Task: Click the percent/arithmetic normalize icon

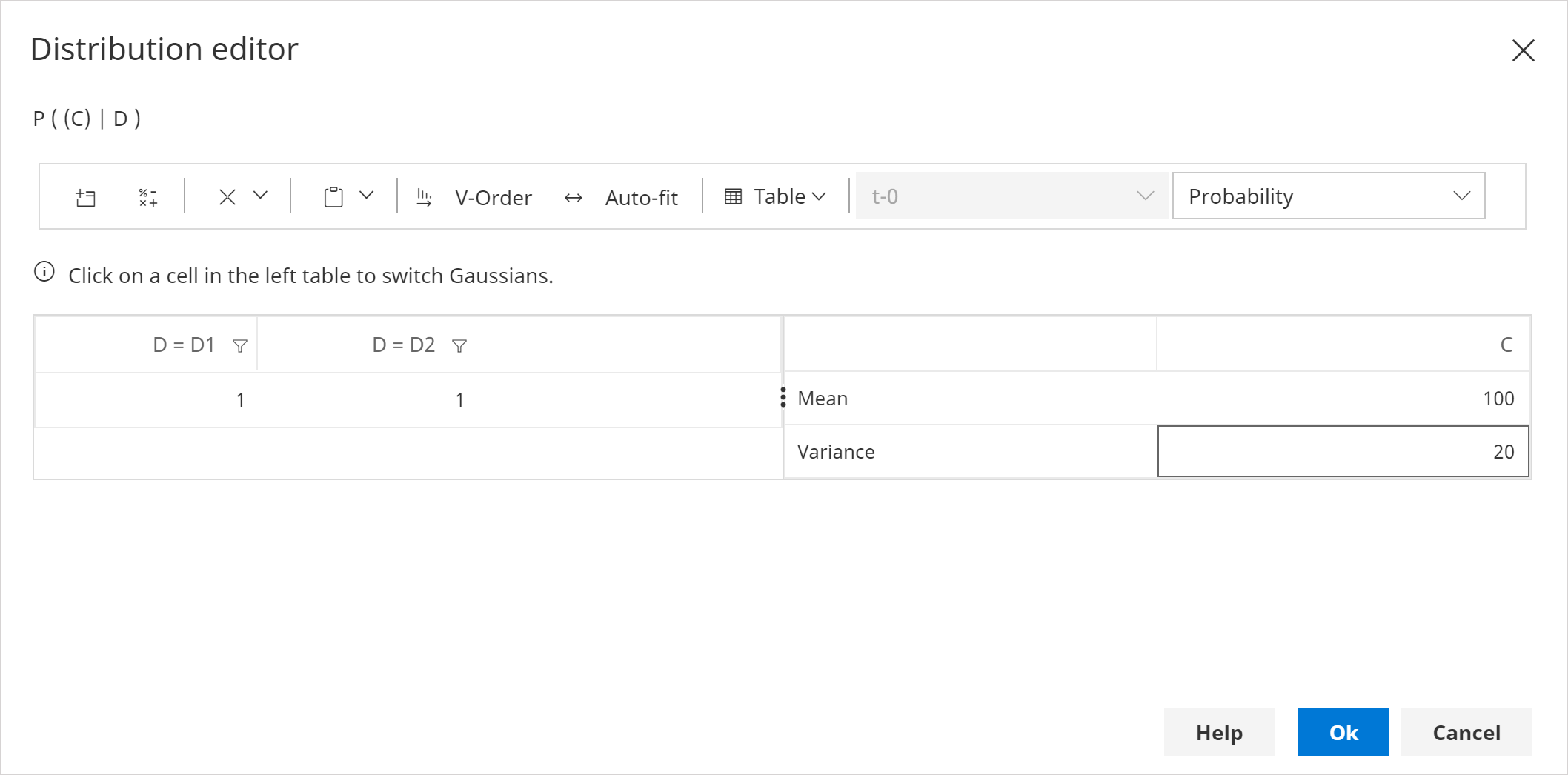Action: click(147, 198)
